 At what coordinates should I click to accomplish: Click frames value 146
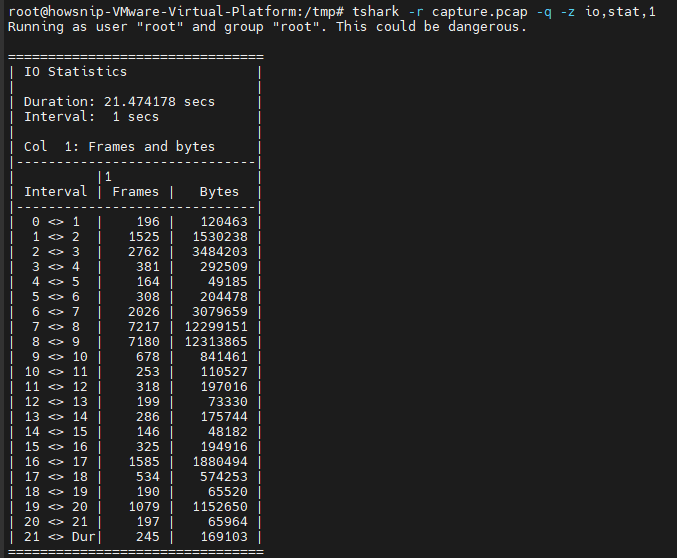pos(148,432)
